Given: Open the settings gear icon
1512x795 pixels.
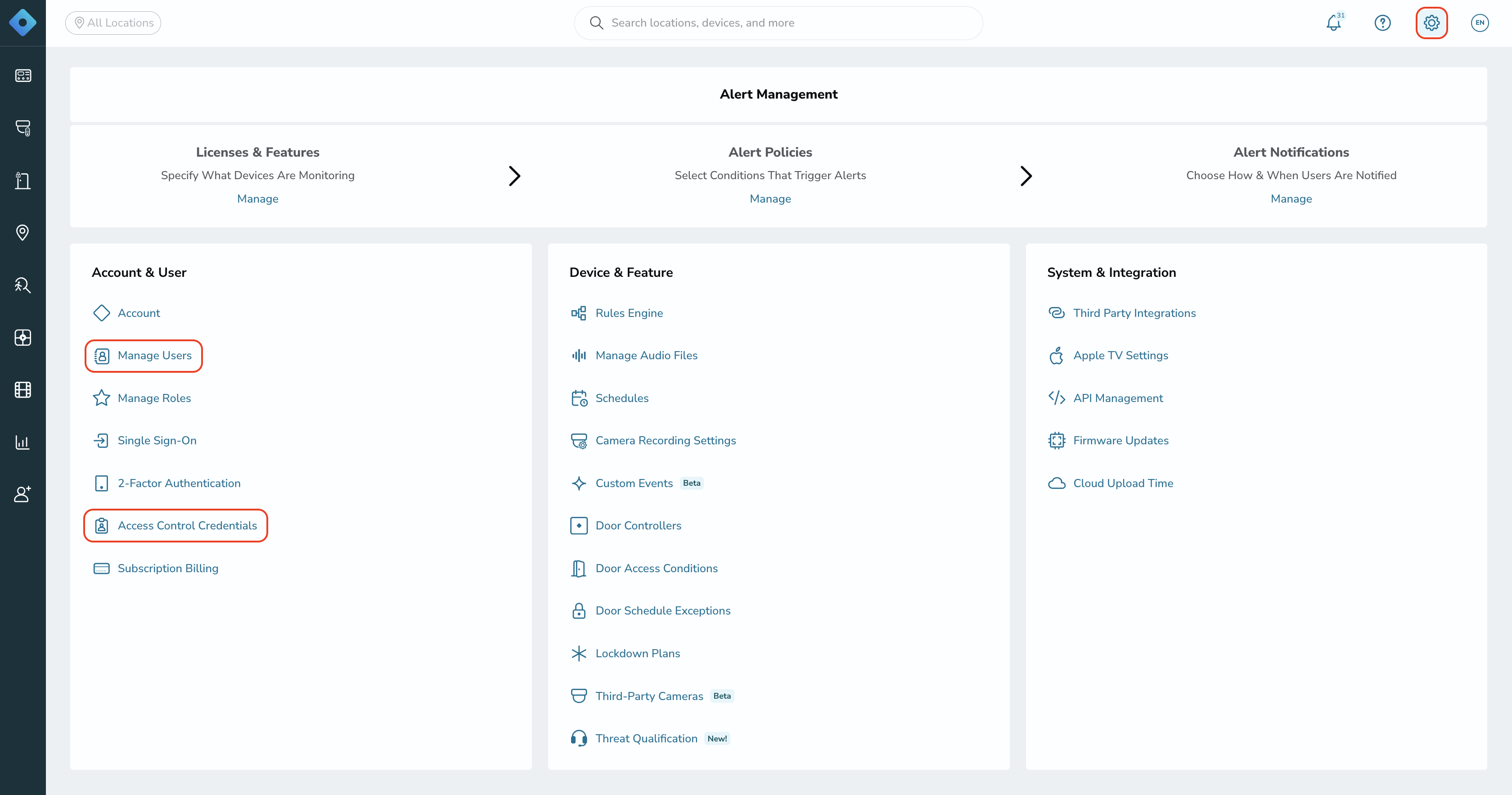Looking at the screenshot, I should pos(1431,23).
